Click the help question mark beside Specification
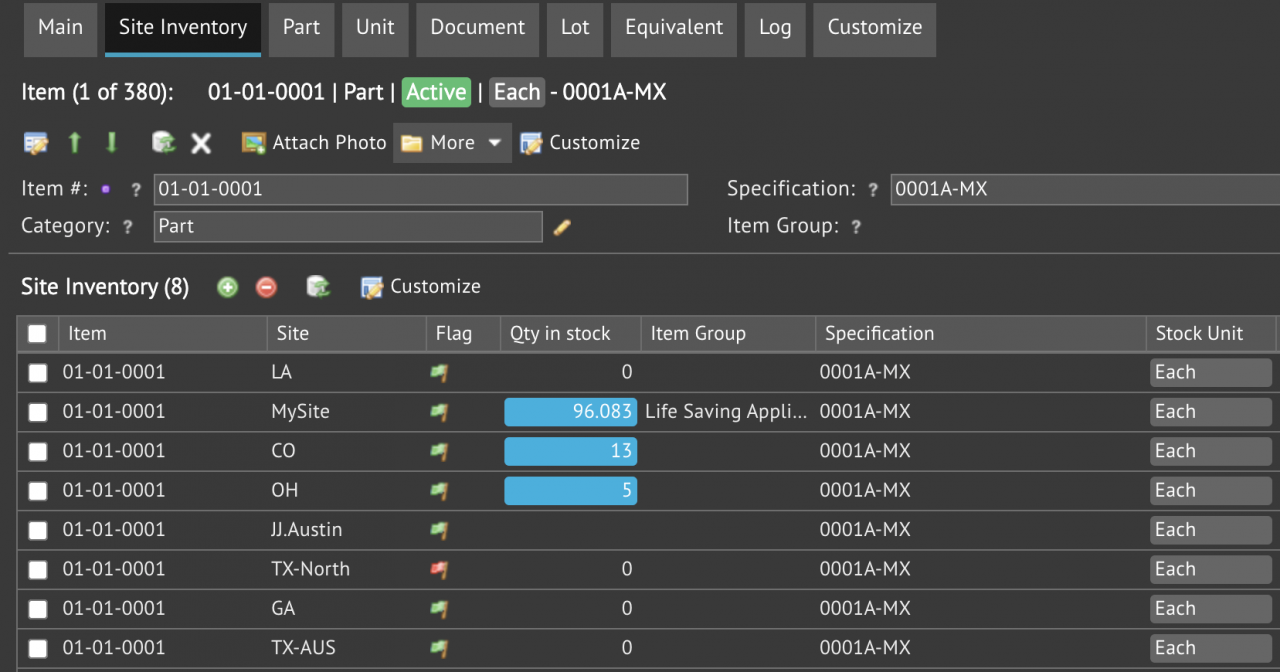The width and height of the screenshot is (1280, 672). (x=873, y=190)
